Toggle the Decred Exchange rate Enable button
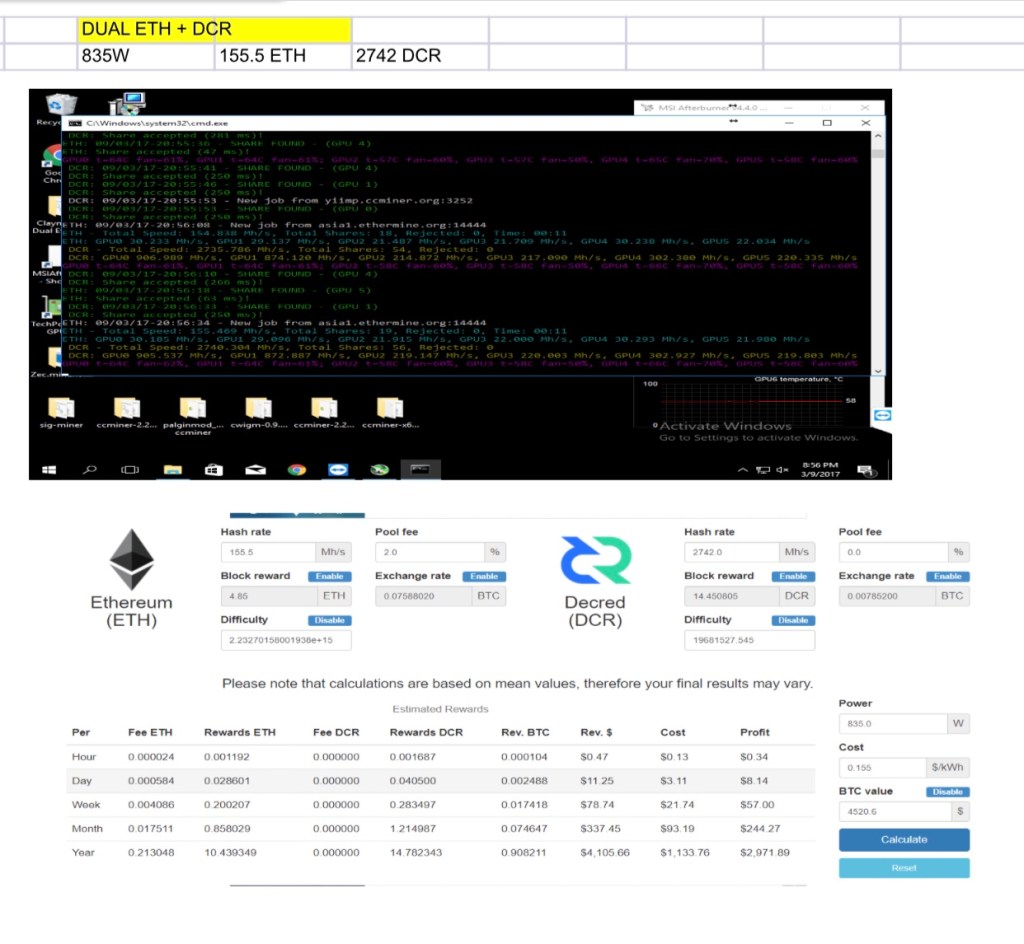Viewport: 1024px width, 944px height. click(x=948, y=577)
